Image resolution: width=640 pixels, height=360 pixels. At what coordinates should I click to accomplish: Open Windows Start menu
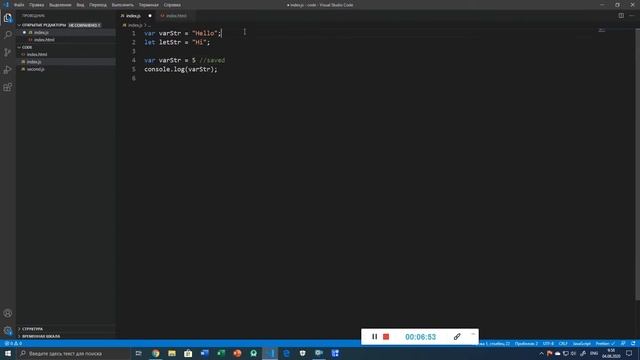pos(8,353)
